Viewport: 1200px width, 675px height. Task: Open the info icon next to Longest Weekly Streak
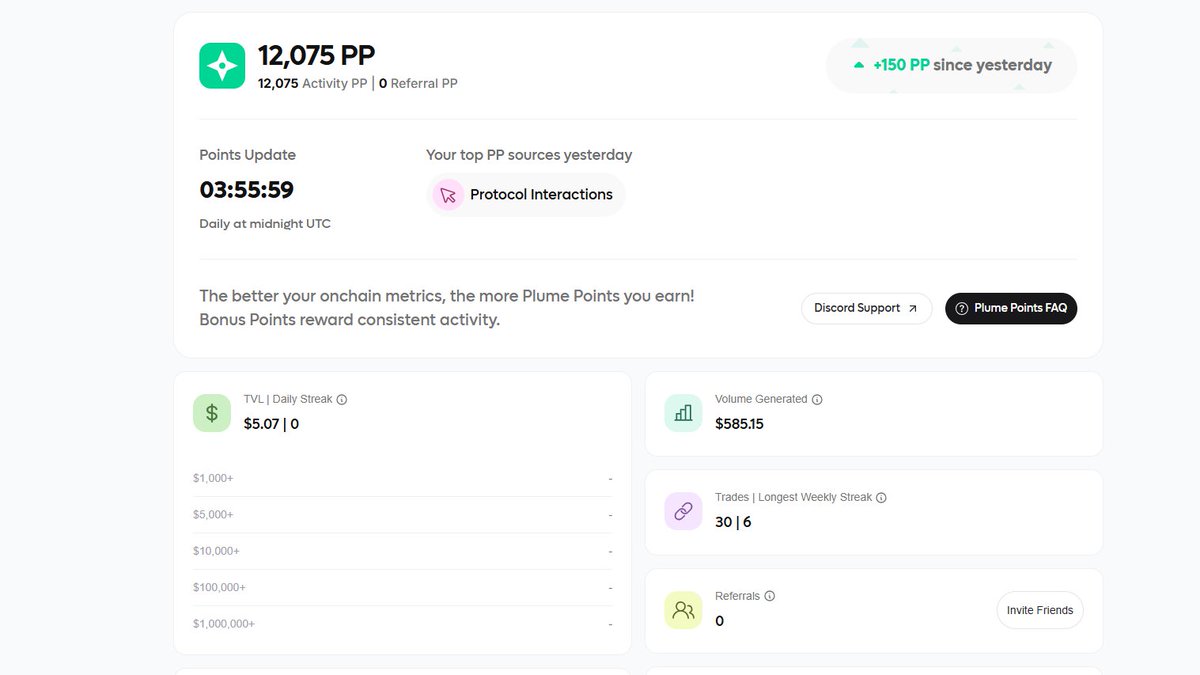(x=881, y=497)
